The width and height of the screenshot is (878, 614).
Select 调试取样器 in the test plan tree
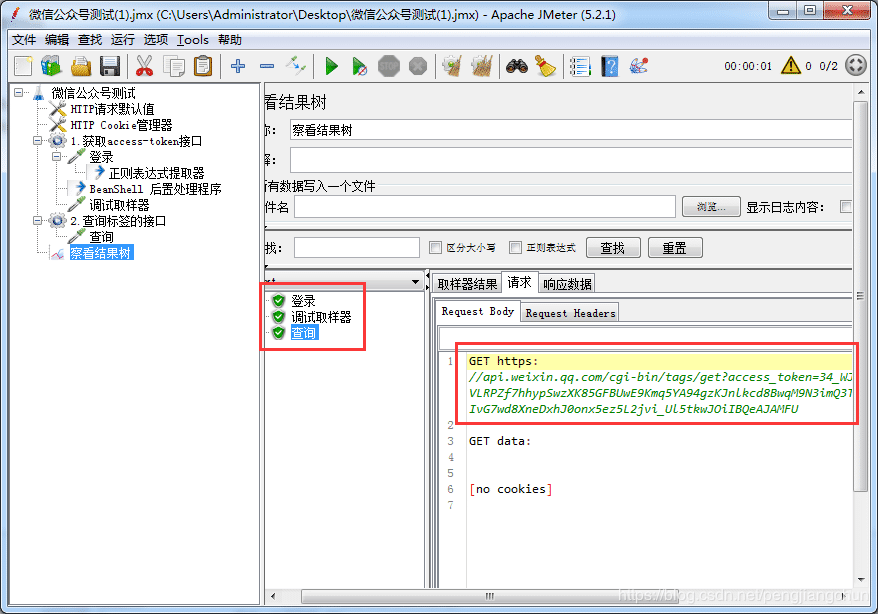click(x=119, y=205)
